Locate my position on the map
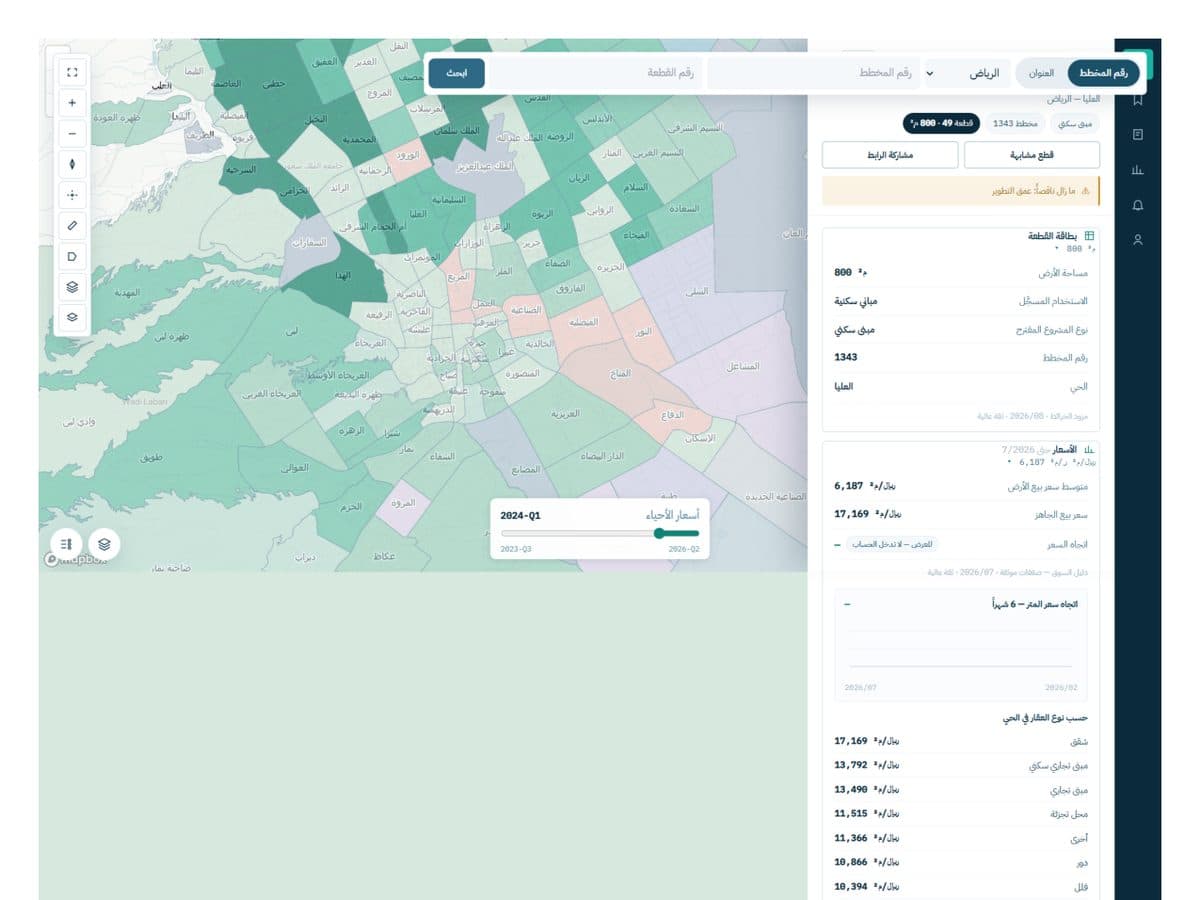This screenshot has width=1200, height=900. point(72,195)
